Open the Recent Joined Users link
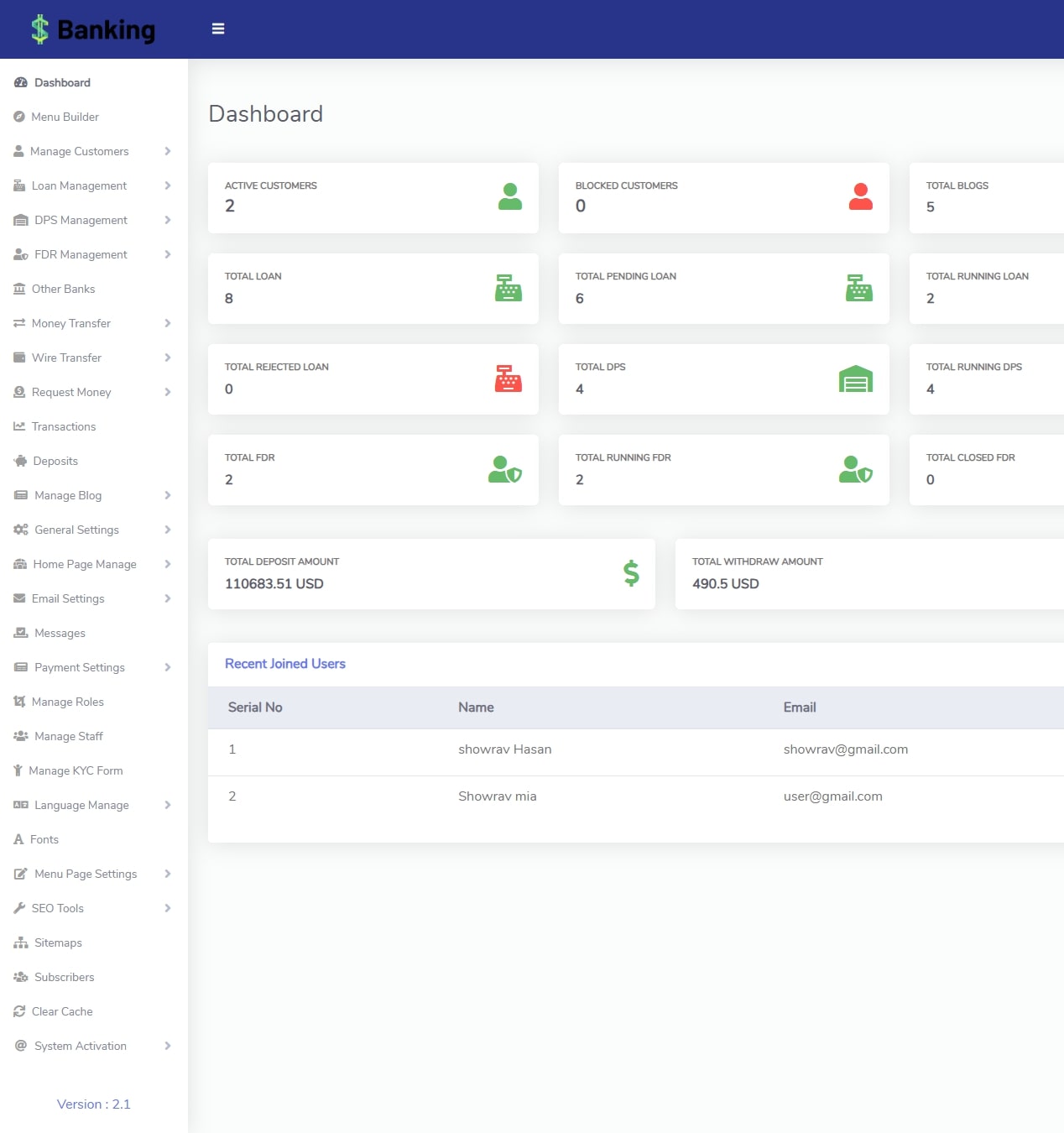The image size is (1064, 1133). point(285,664)
